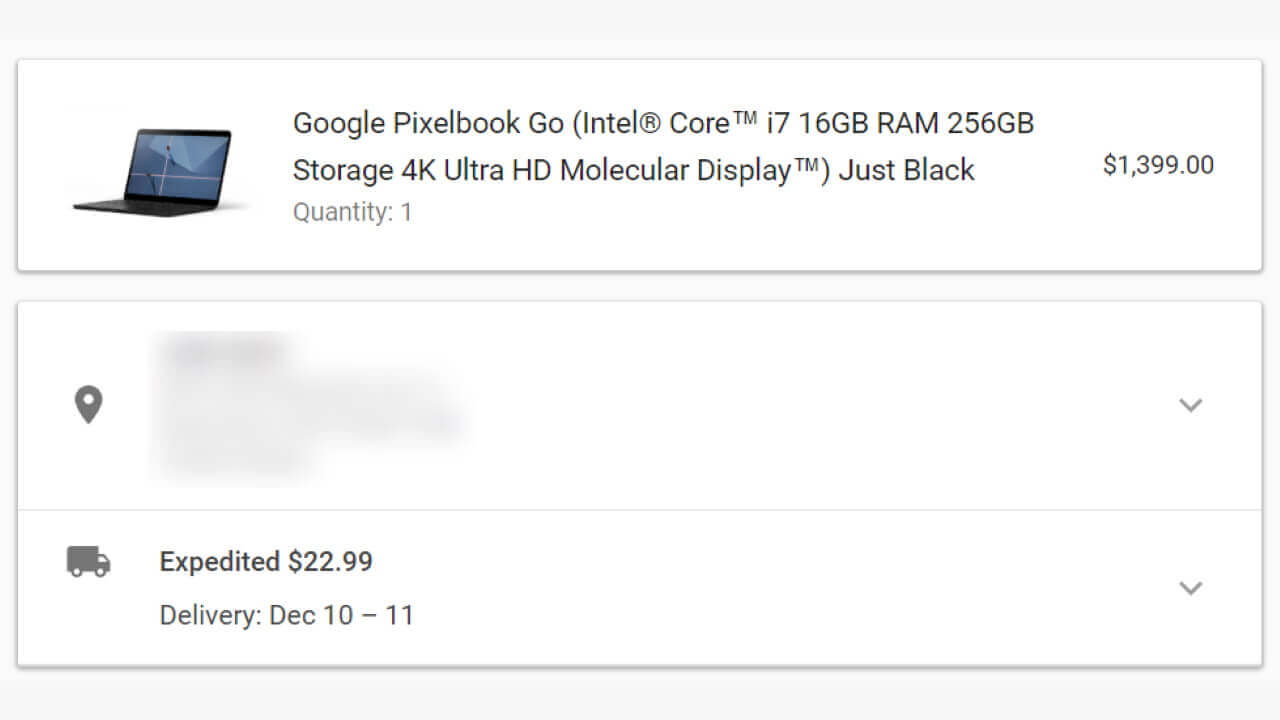1280x720 pixels.
Task: Click the Dec 10 – 11 date range
Action: pyautogui.click(x=341, y=614)
